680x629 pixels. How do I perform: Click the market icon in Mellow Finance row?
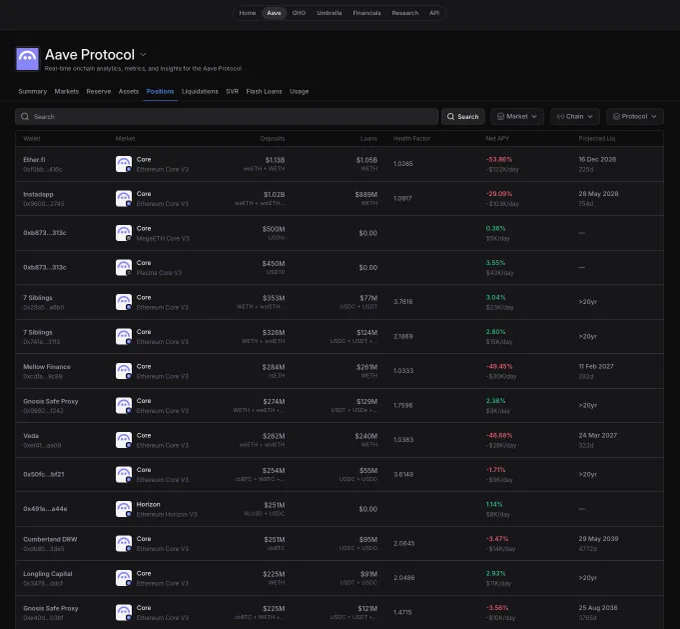(124, 371)
